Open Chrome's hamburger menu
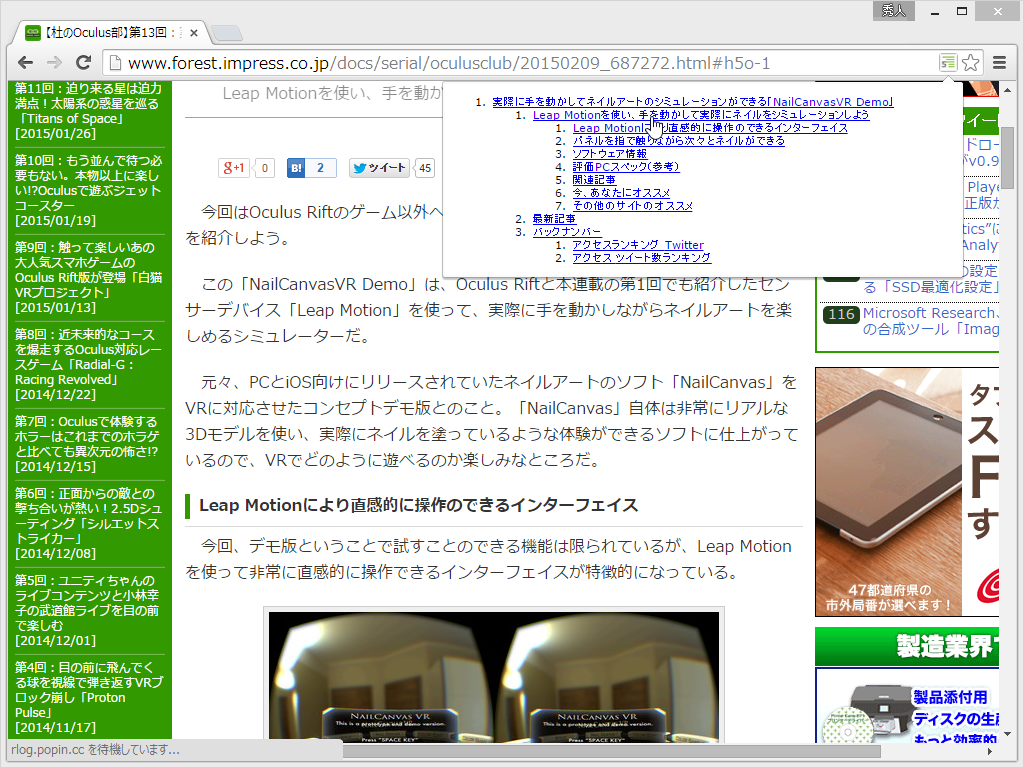The image size is (1024, 768). [999, 61]
